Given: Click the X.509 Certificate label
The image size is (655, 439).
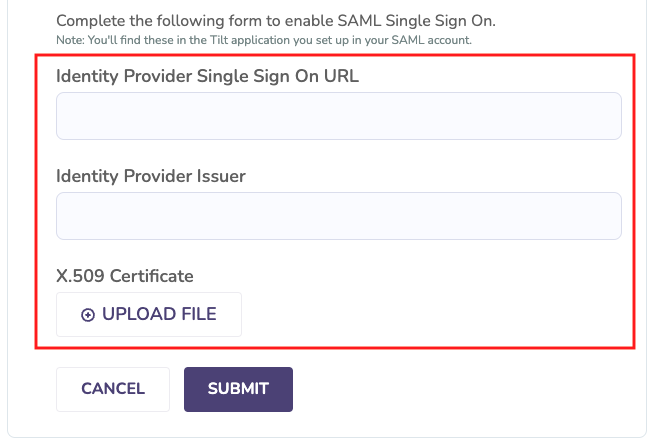Looking at the screenshot, I should (x=125, y=276).
